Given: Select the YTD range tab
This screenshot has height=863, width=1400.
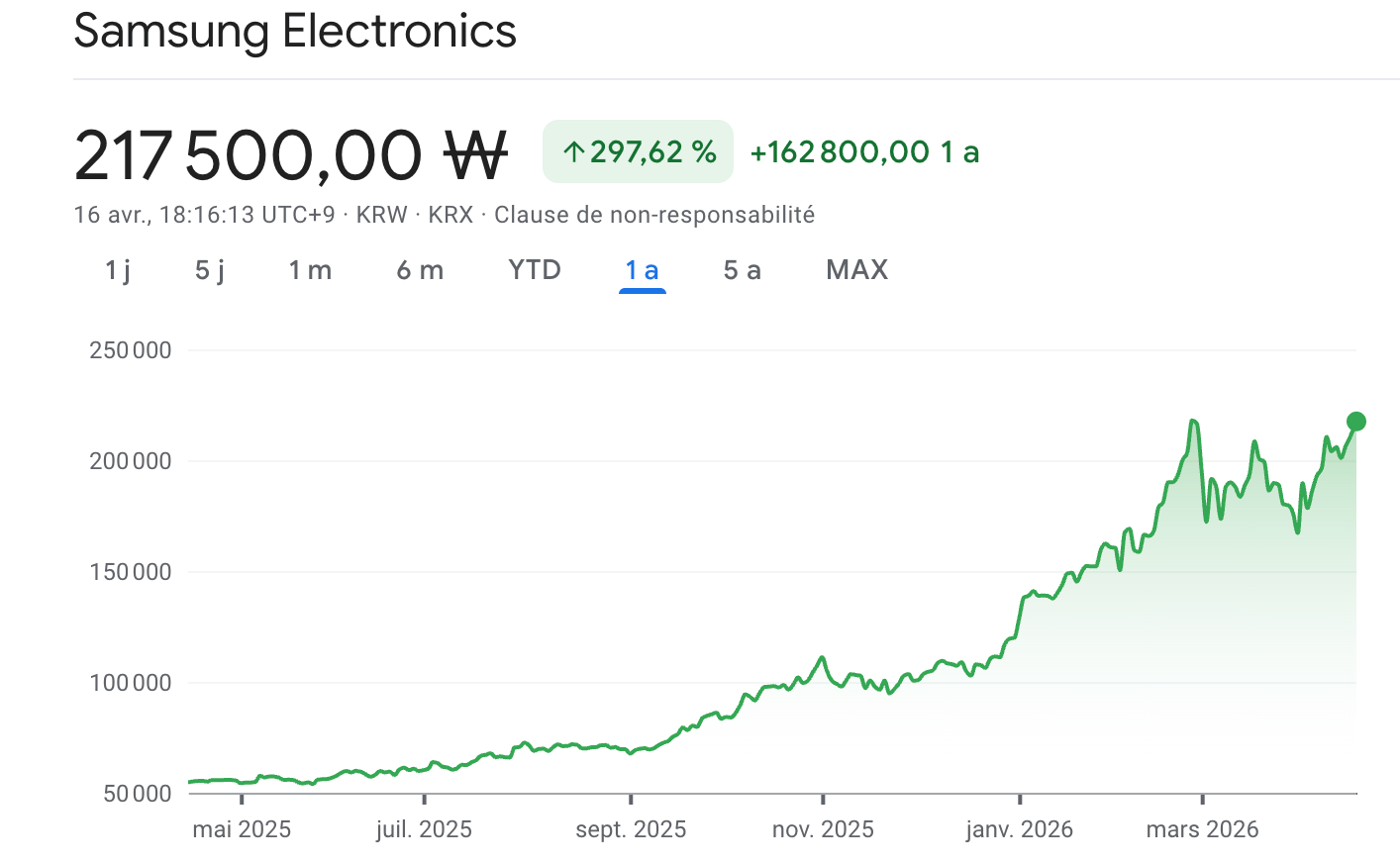Looking at the screenshot, I should pos(535,270).
